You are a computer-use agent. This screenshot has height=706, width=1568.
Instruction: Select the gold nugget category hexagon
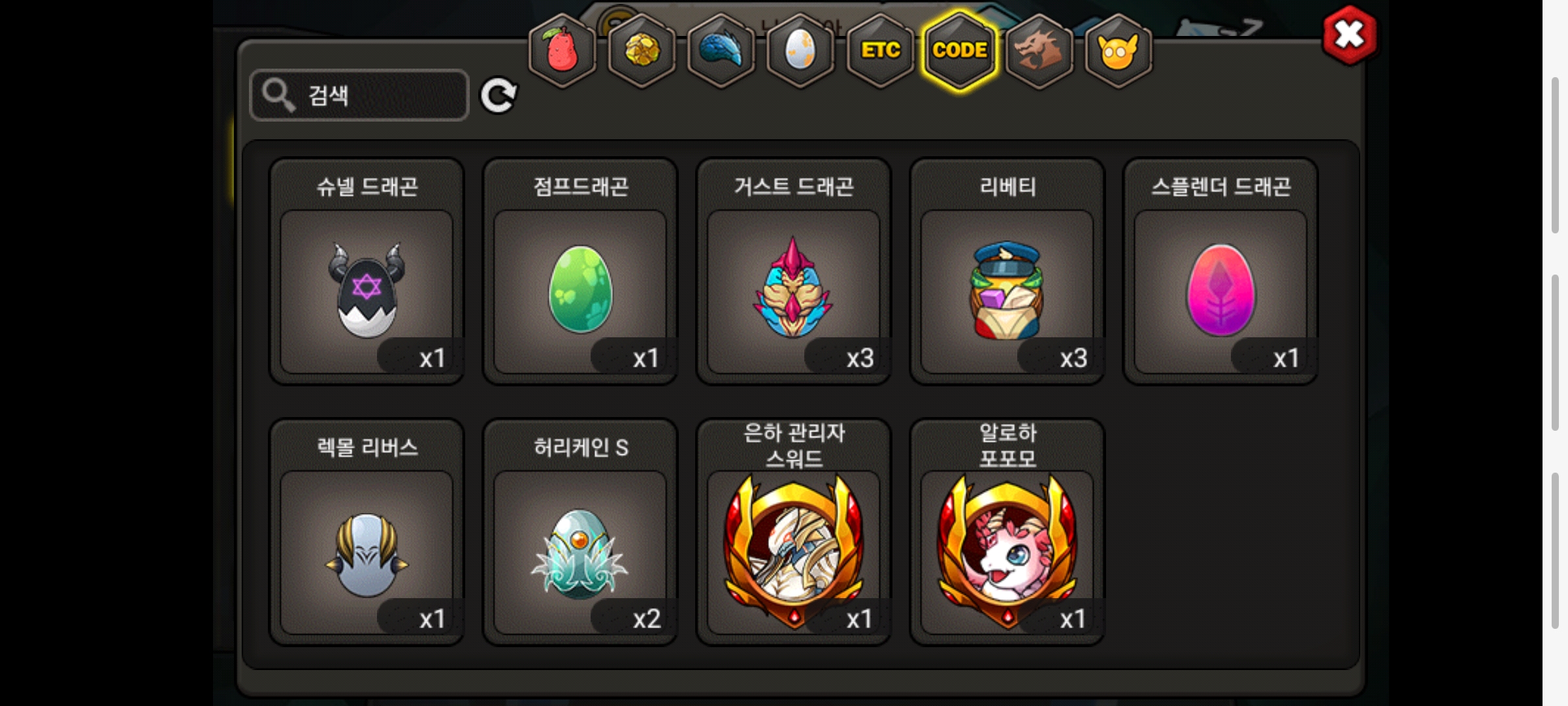tap(642, 50)
